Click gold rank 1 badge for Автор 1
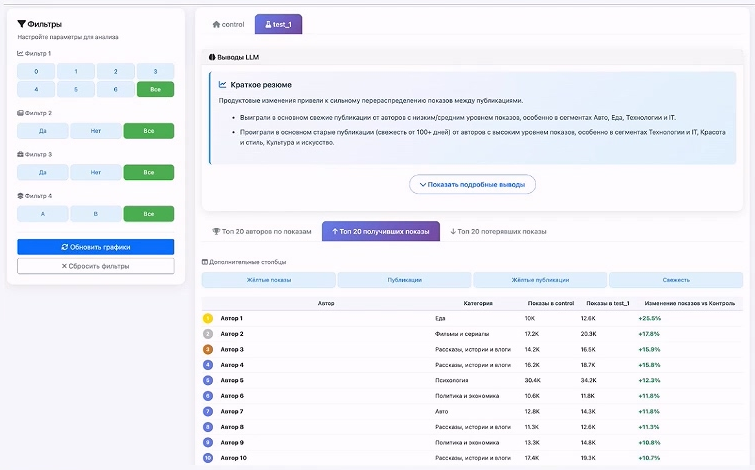 pyautogui.click(x=208, y=318)
